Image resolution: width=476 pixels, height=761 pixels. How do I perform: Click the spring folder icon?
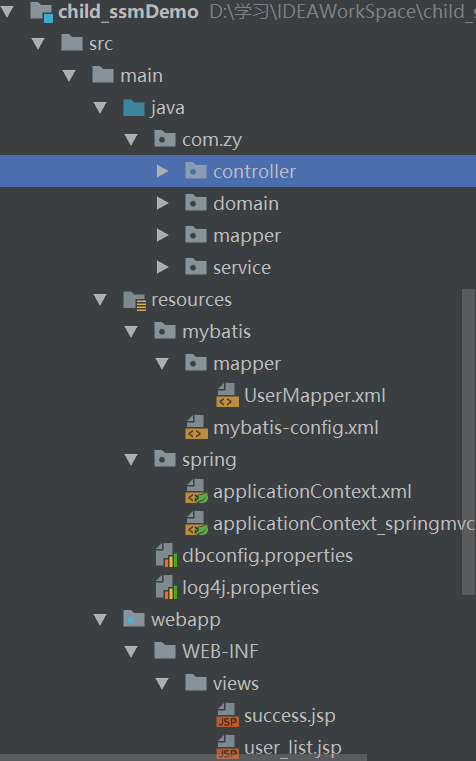(165, 459)
